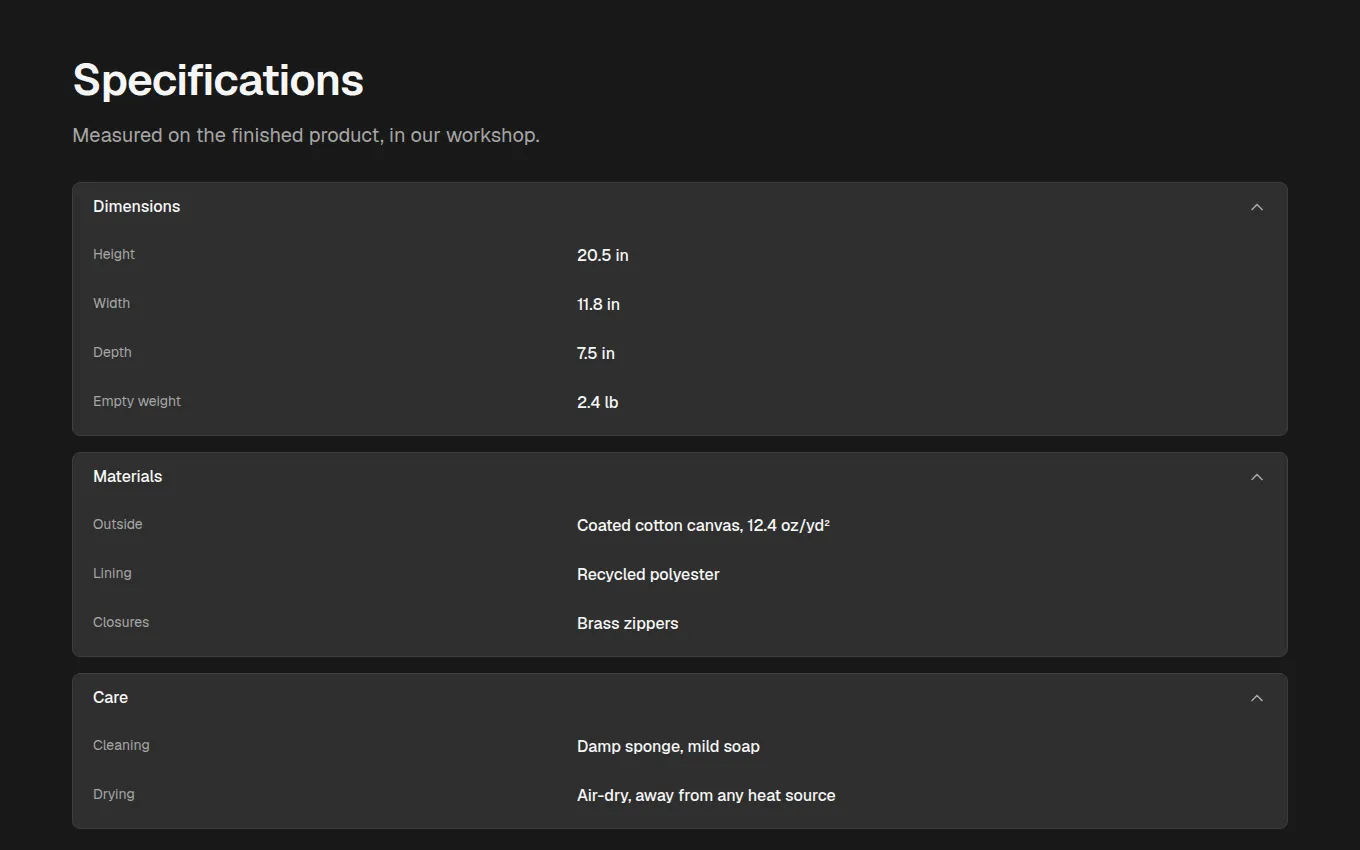This screenshot has height=850, width=1360.
Task: Click the Empty weight label
Action: tap(137, 401)
